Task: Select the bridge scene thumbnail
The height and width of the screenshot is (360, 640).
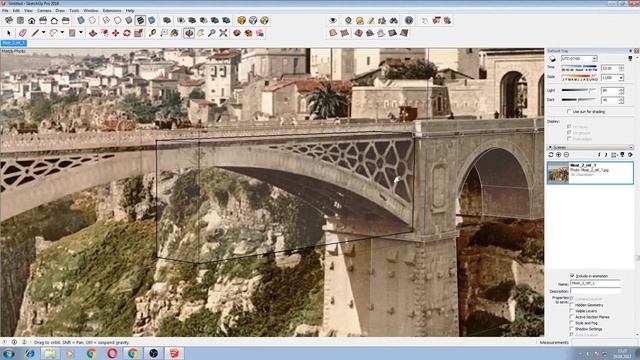Action: [558, 173]
